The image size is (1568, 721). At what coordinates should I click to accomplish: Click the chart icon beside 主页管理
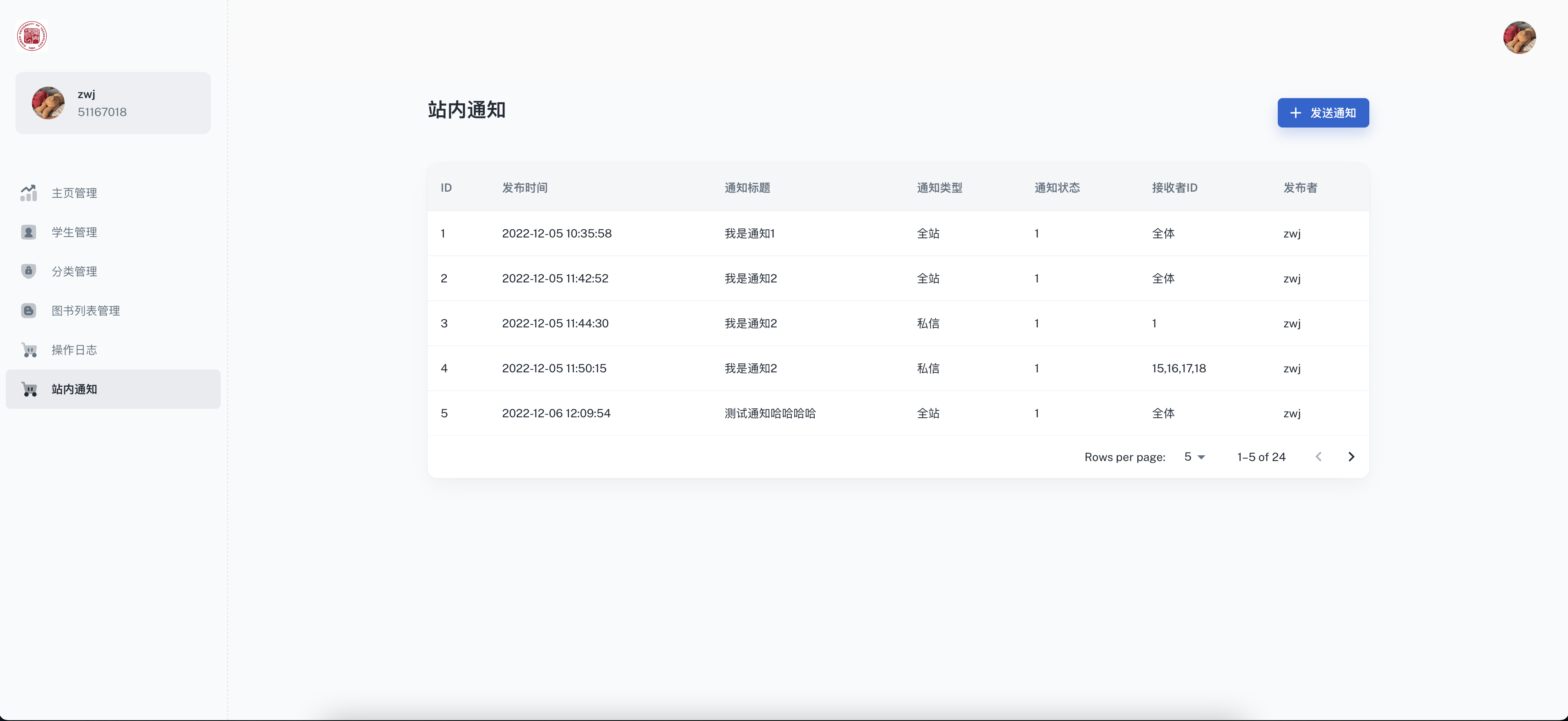pos(29,193)
